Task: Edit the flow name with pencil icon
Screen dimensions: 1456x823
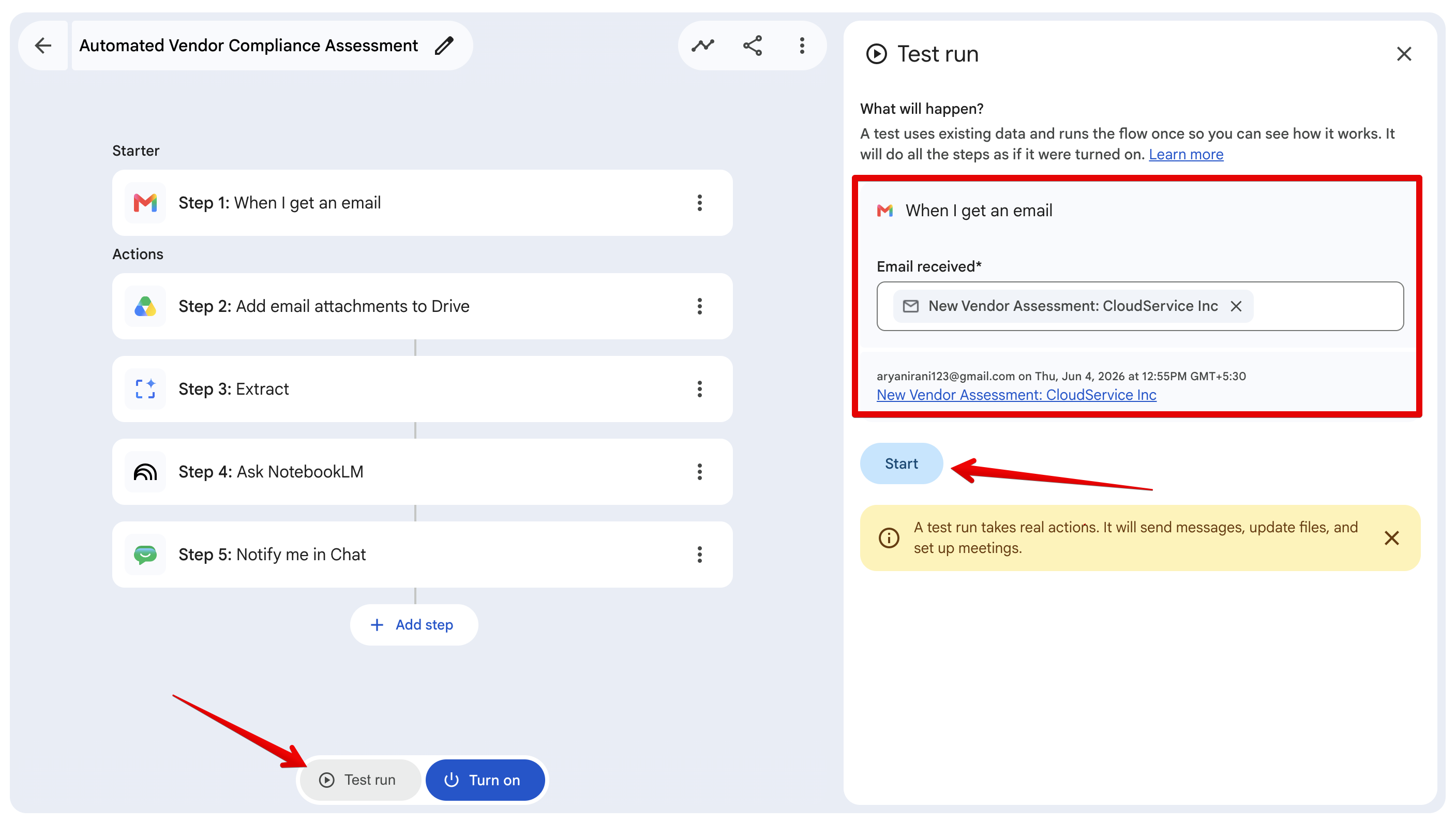Action: (x=444, y=46)
